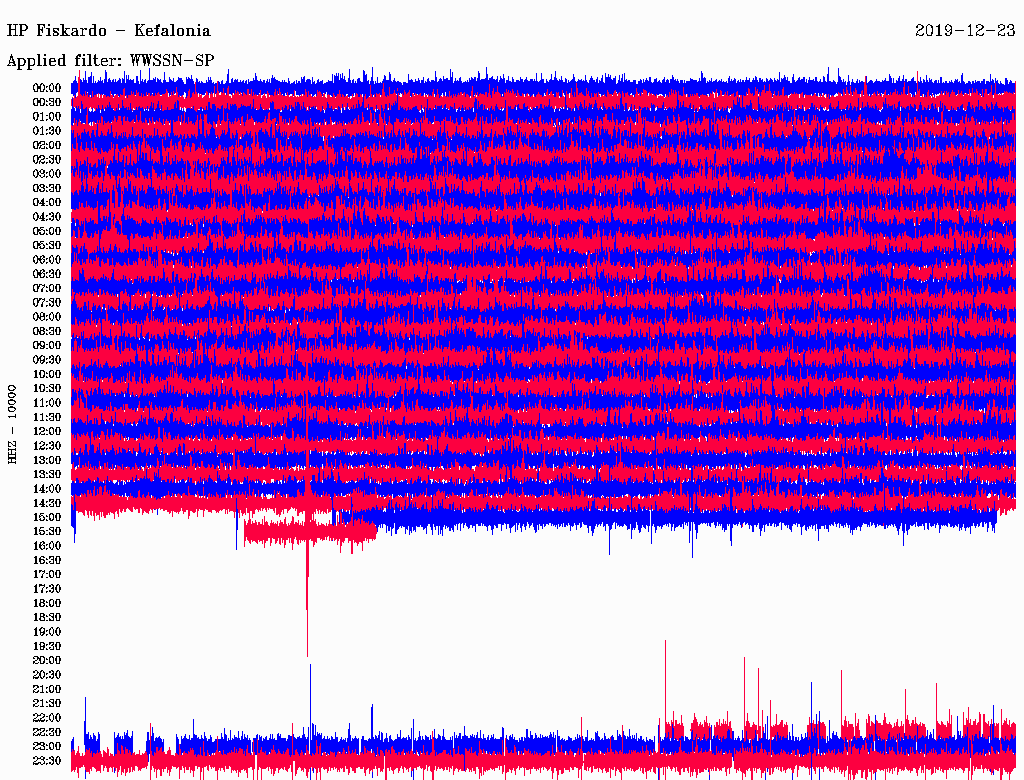Select the 03:30 time label
The image size is (1024, 780).
tap(47, 188)
